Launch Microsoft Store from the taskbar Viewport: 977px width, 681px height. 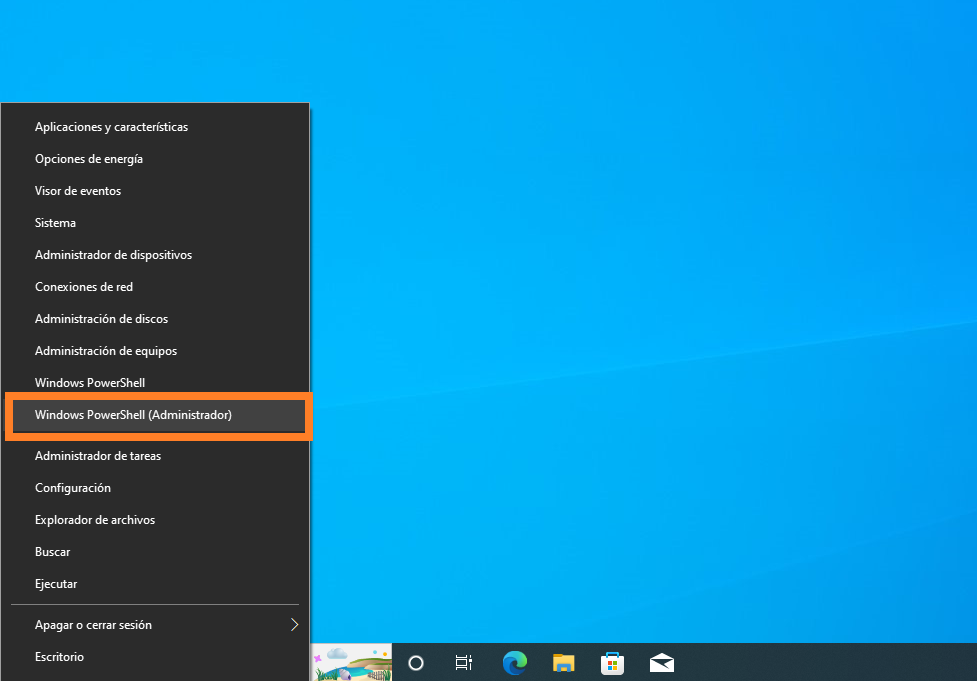[612, 662]
